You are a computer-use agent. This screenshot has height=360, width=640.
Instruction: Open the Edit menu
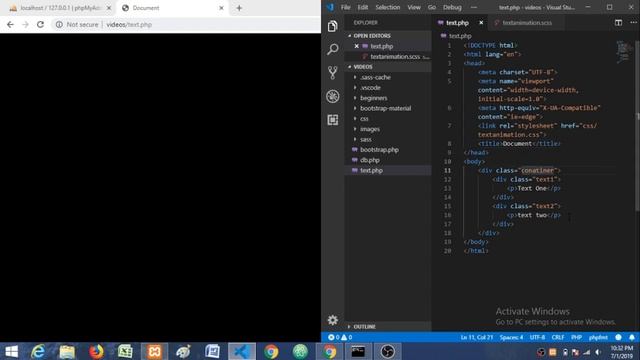pyautogui.click(x=362, y=7)
